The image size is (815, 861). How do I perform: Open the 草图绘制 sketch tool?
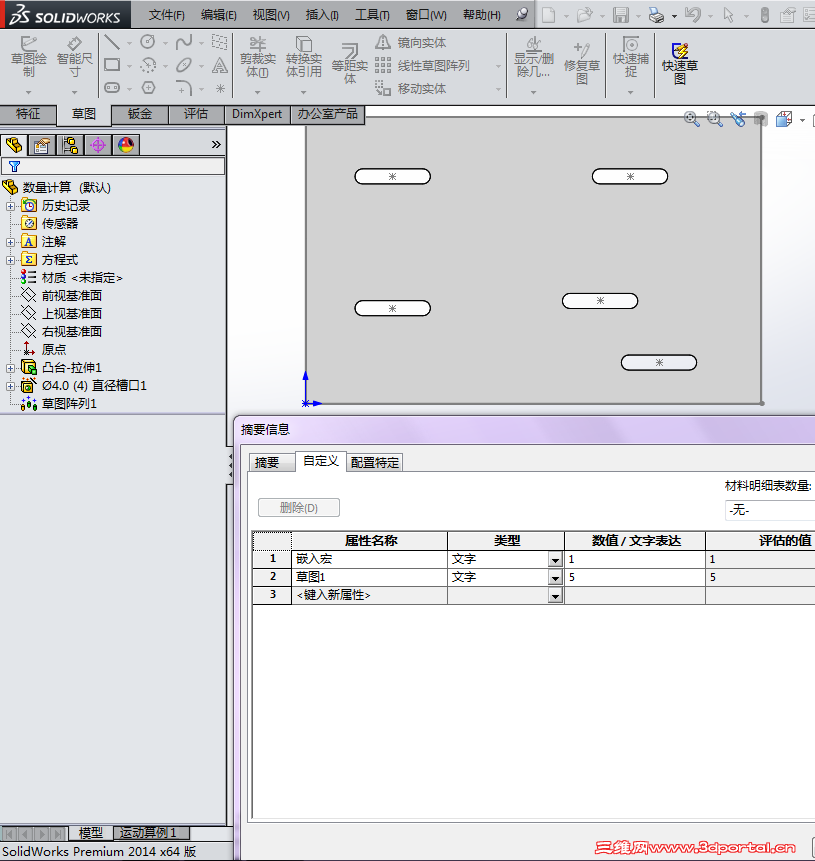click(x=29, y=57)
